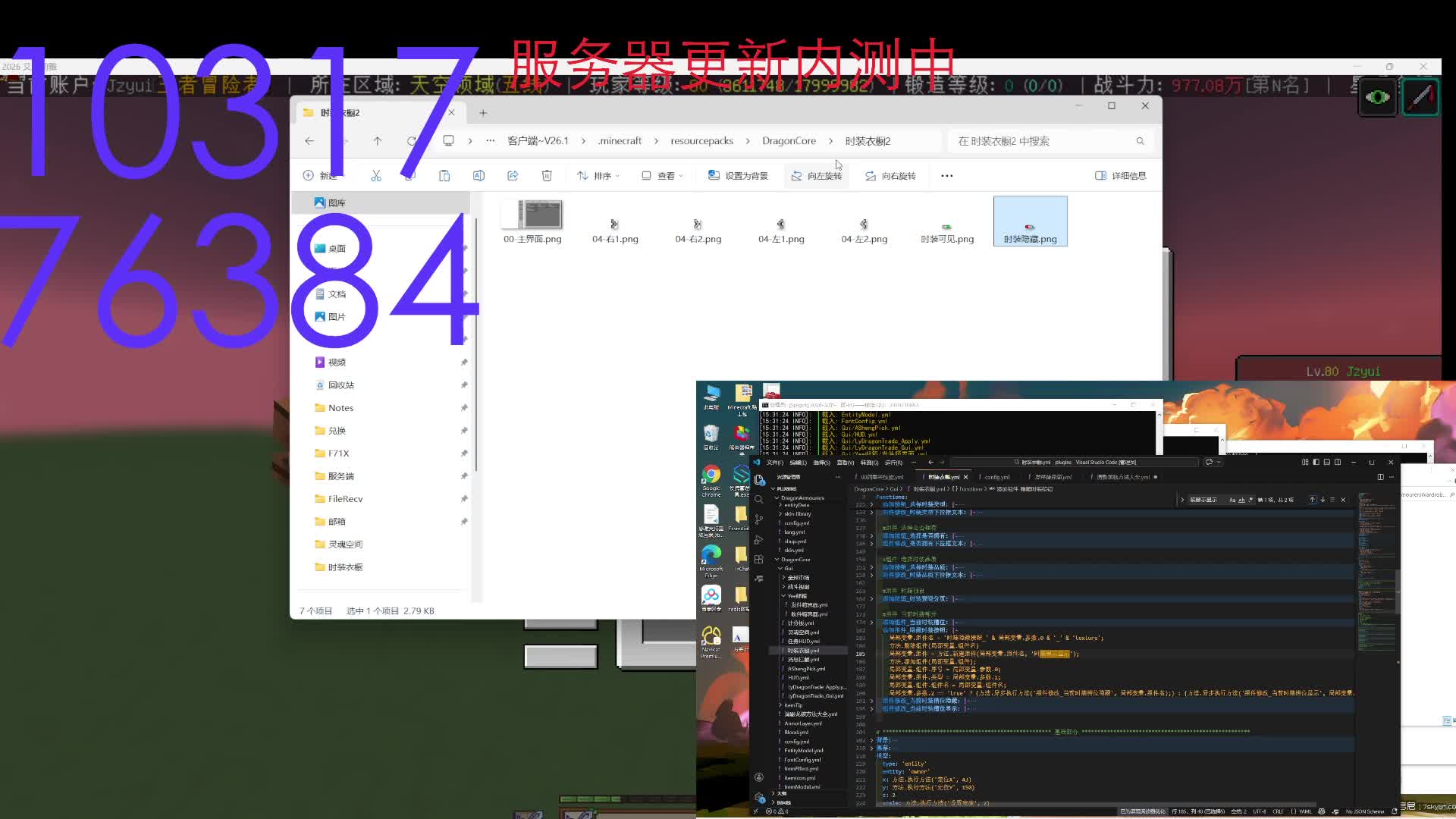Click the 向右旋转 rotate right button
Viewport: 1456px width, 819px height.
coord(891,176)
